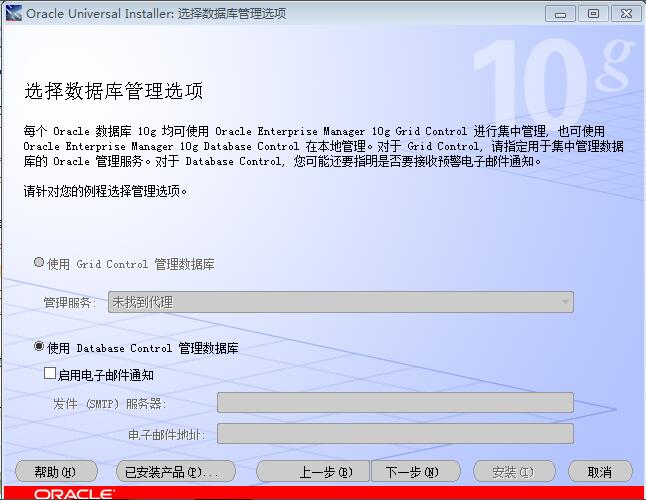646x500 pixels.
Task: Click the 发件 (SMTP) 服务器 label
Action: (110, 404)
